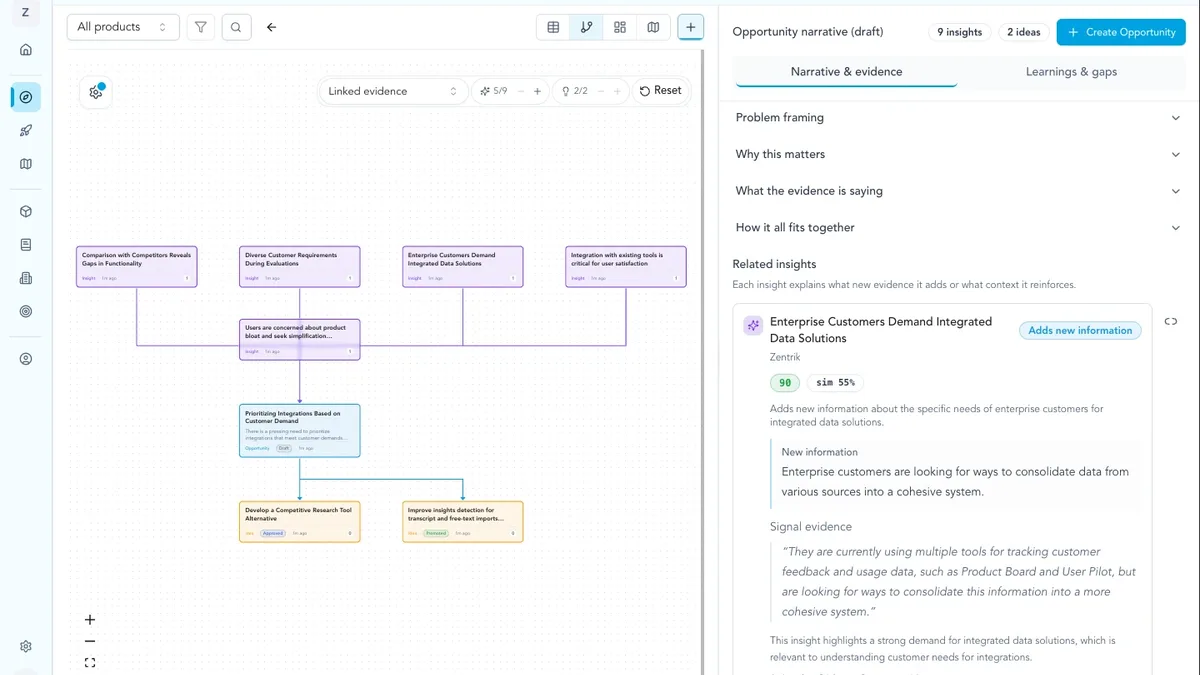The image size is (1200, 675).
Task: Open the cube products icon in sidebar
Action: pos(26,212)
